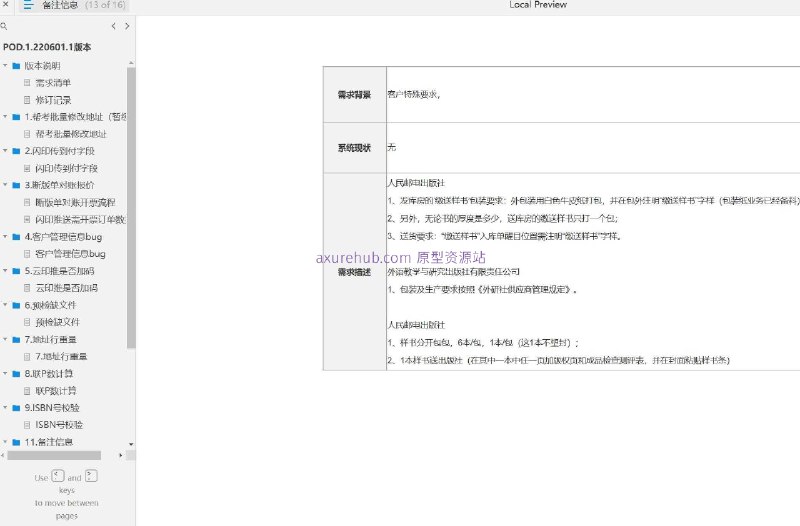The height and width of the screenshot is (526, 800).
Task: Click the folder icon for 11.备注信息
Action: (16, 442)
